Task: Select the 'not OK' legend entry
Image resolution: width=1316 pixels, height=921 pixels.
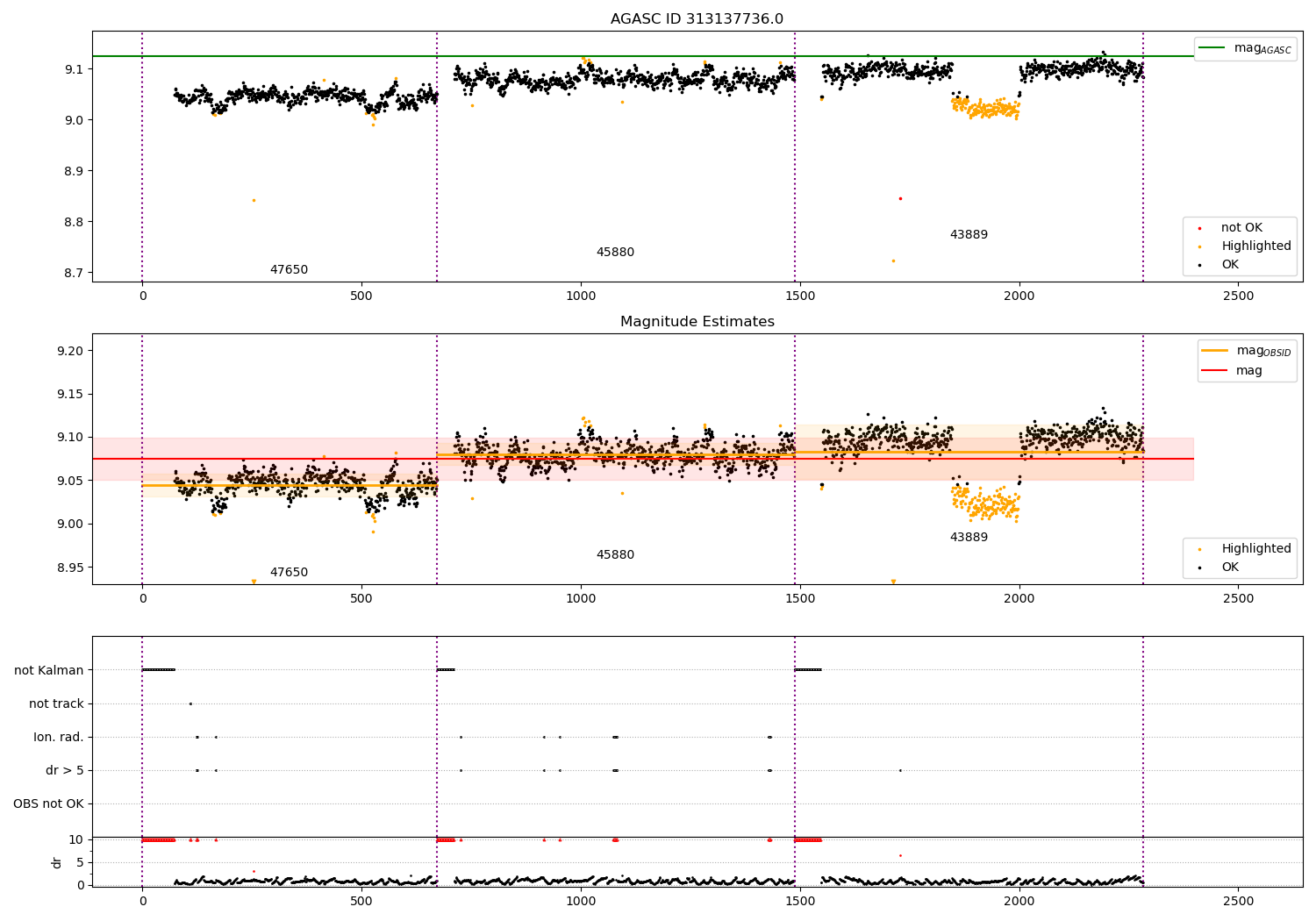Action: [x=1240, y=228]
